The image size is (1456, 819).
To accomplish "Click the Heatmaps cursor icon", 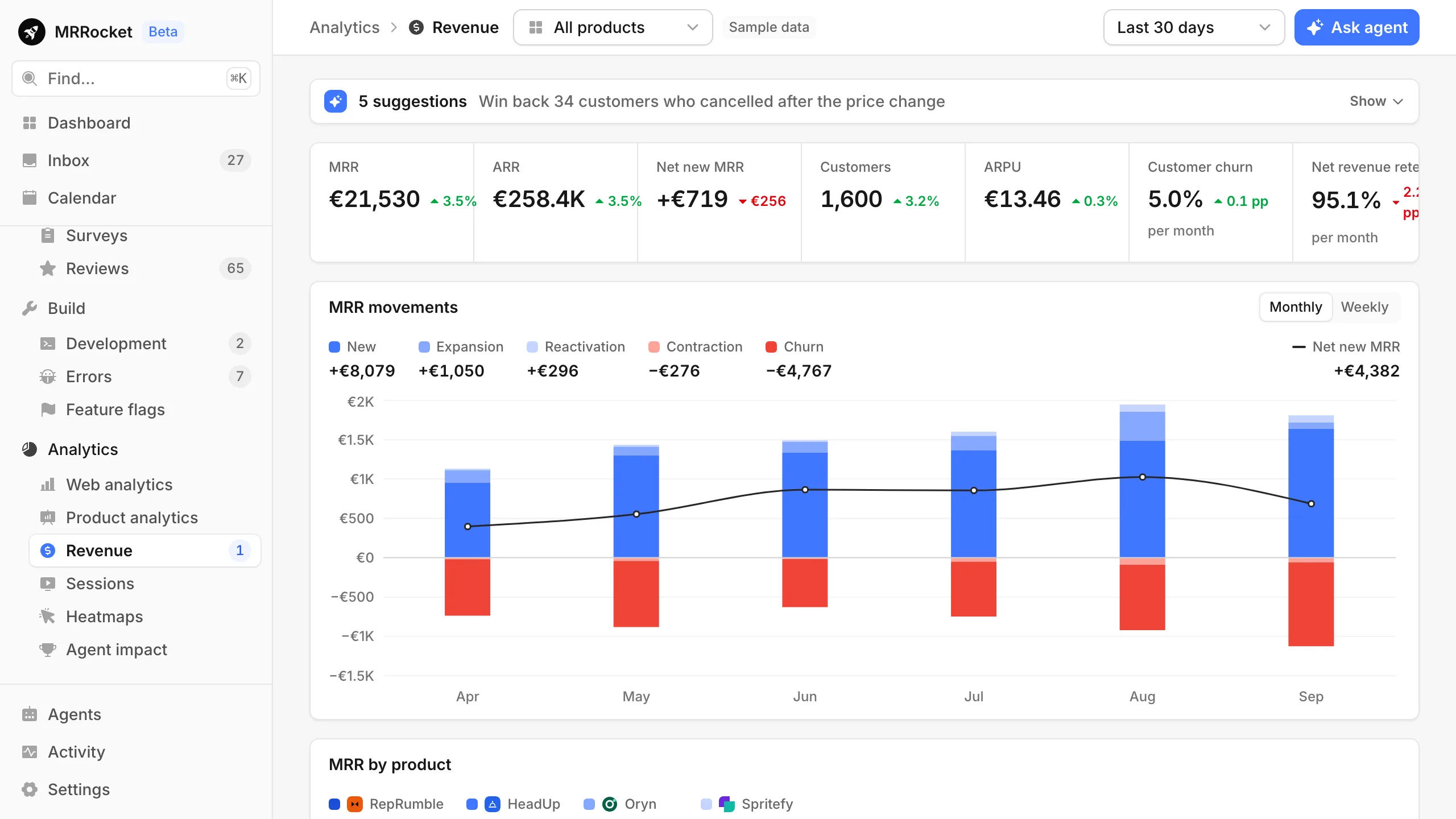I will tap(48, 617).
